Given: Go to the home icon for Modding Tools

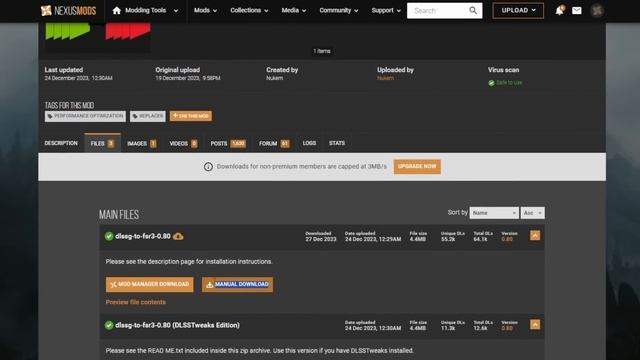Looking at the screenshot, I should pyautogui.click(x=117, y=11).
